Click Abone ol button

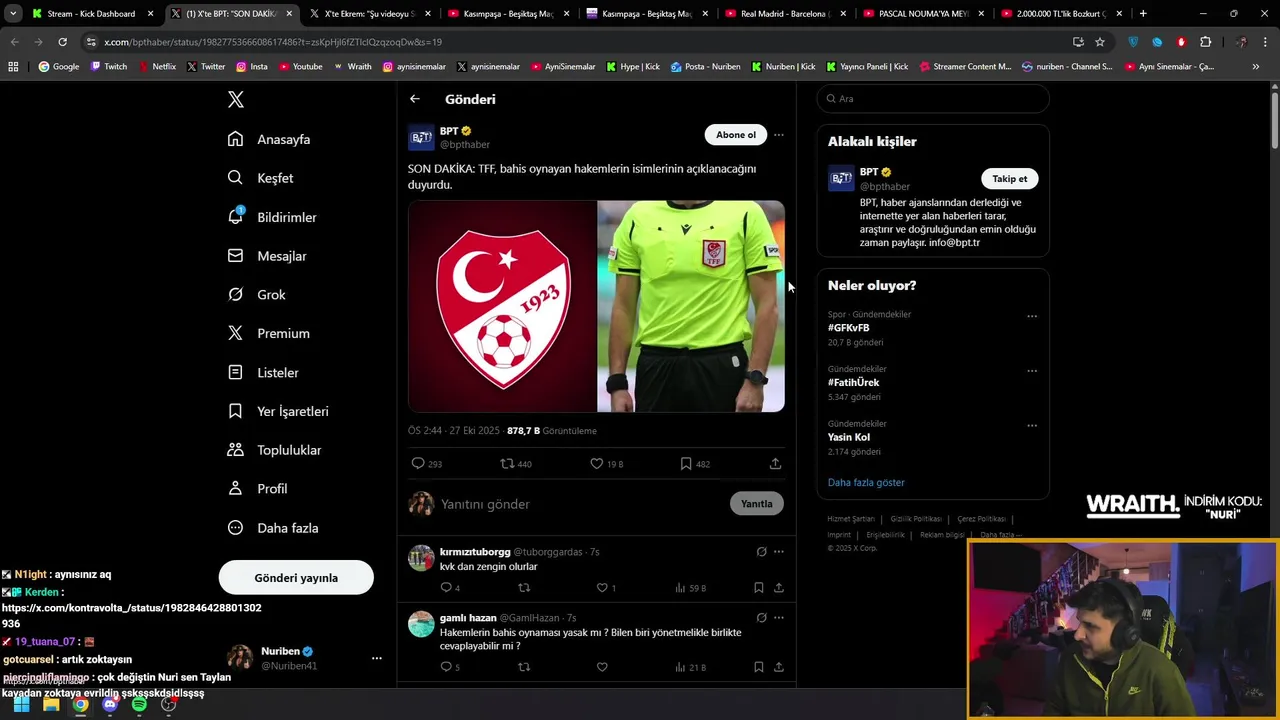pyautogui.click(x=736, y=135)
